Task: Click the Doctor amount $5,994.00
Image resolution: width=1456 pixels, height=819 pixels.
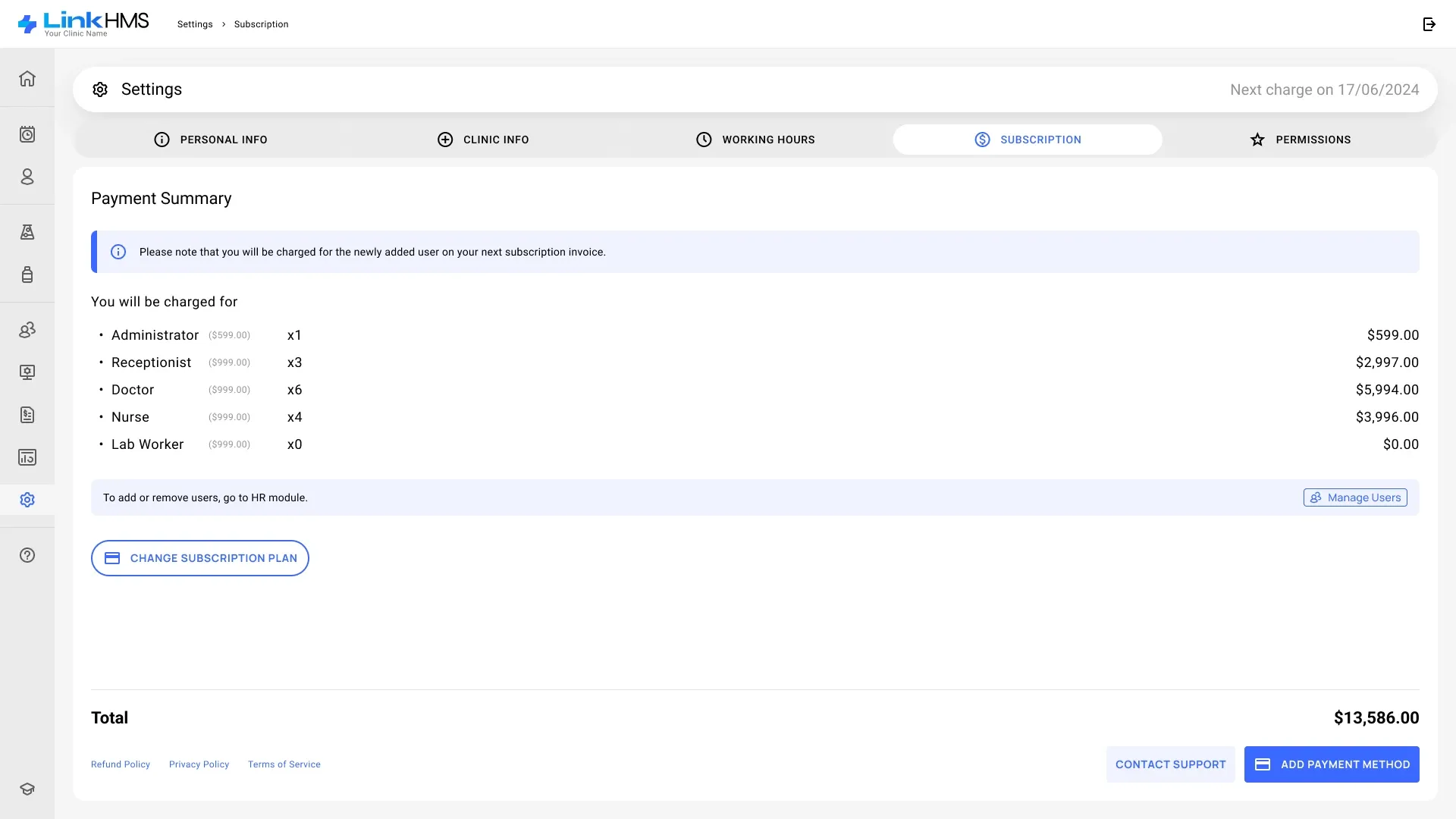Action: point(1387,390)
